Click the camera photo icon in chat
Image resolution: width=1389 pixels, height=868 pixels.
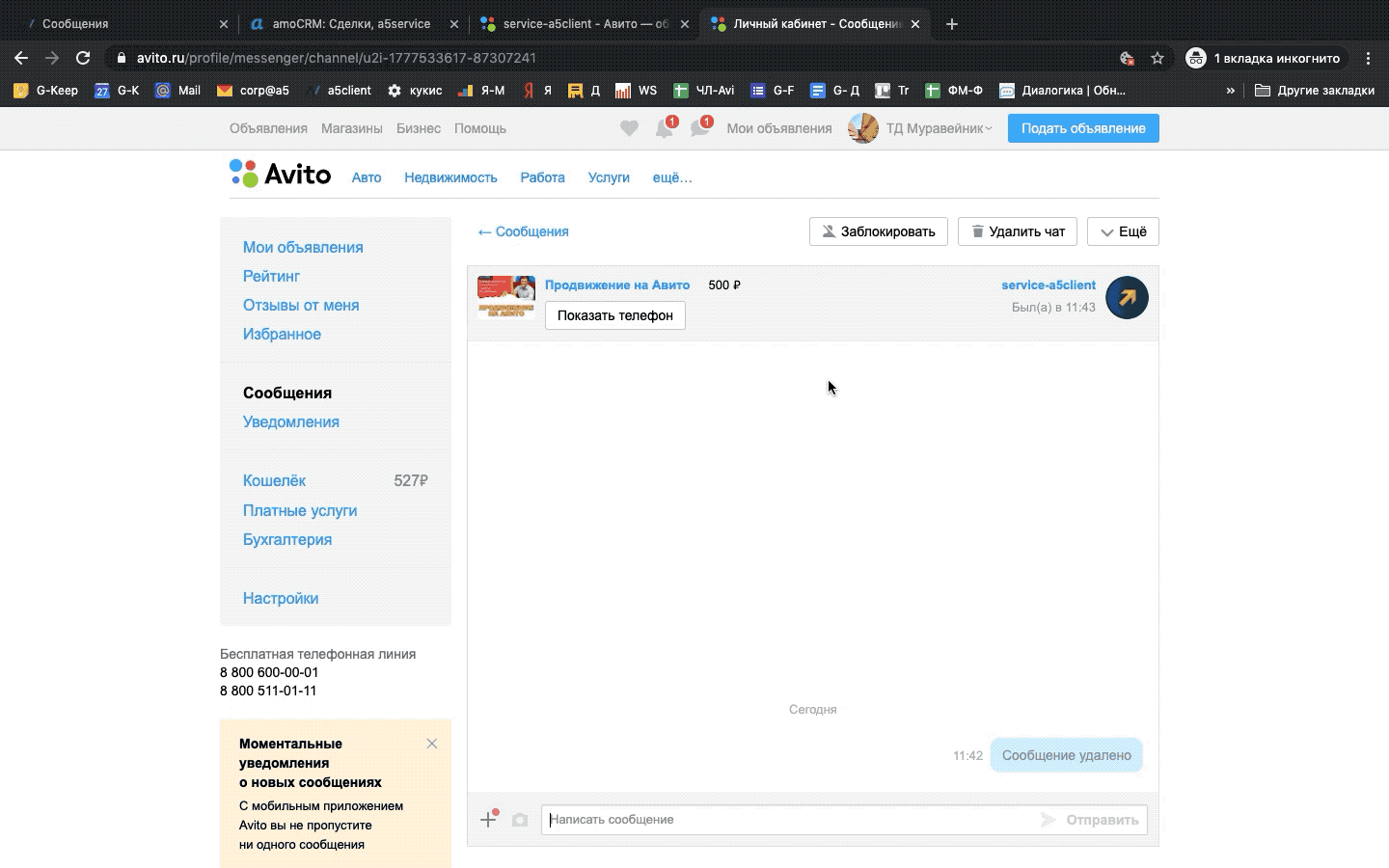pyautogui.click(x=520, y=820)
